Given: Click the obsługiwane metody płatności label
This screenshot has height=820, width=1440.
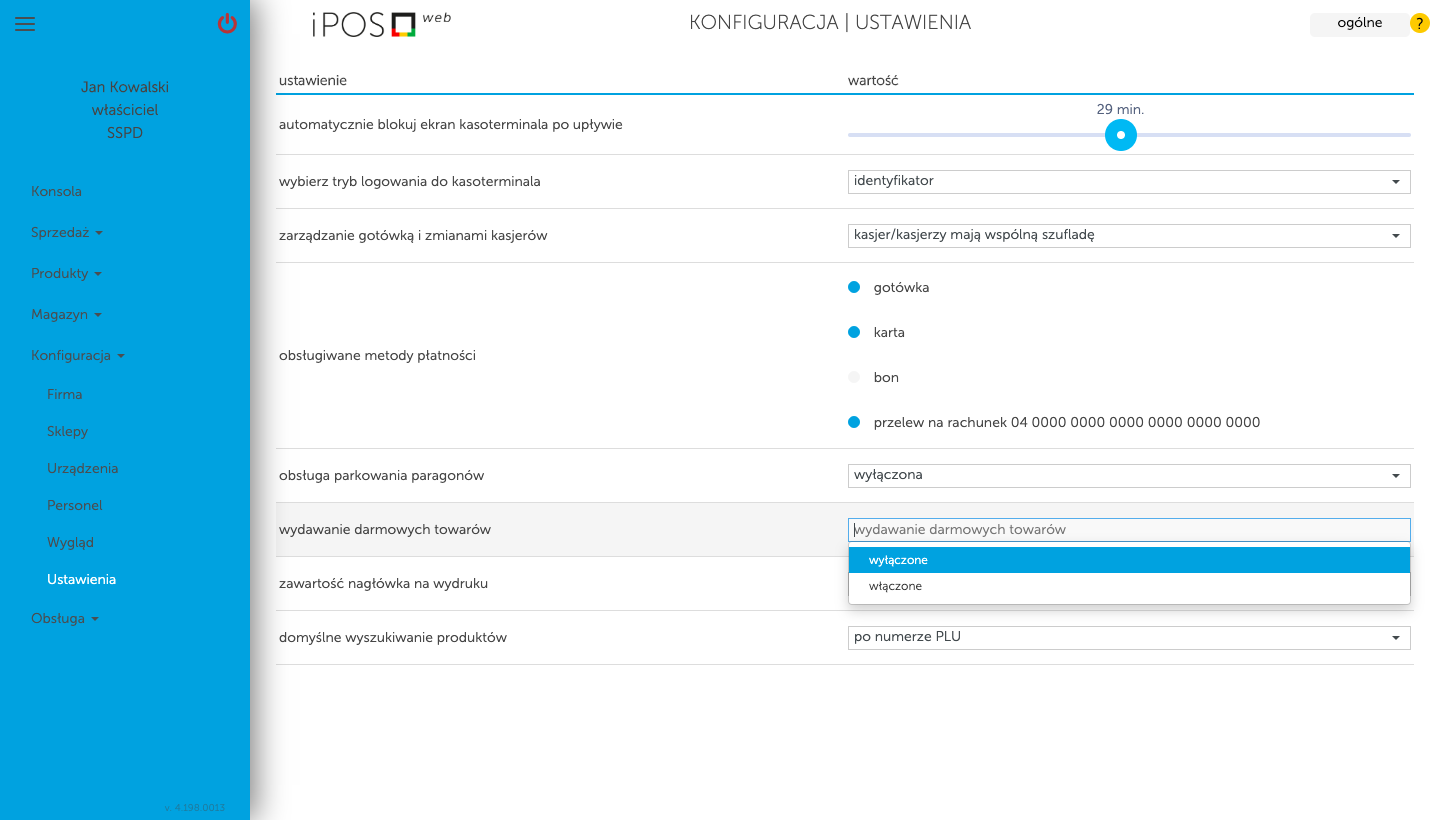Looking at the screenshot, I should point(377,355).
